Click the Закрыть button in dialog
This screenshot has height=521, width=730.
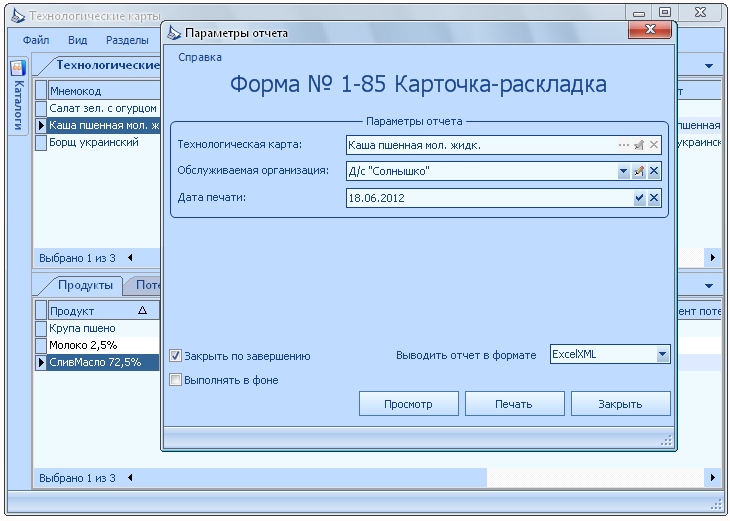[x=620, y=404]
